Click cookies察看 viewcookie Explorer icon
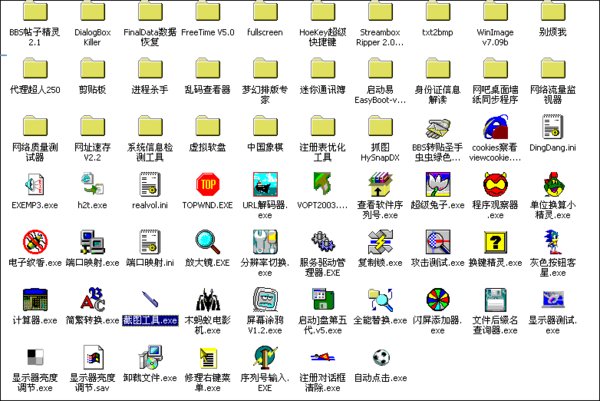The height and width of the screenshot is (401, 600). point(495,127)
